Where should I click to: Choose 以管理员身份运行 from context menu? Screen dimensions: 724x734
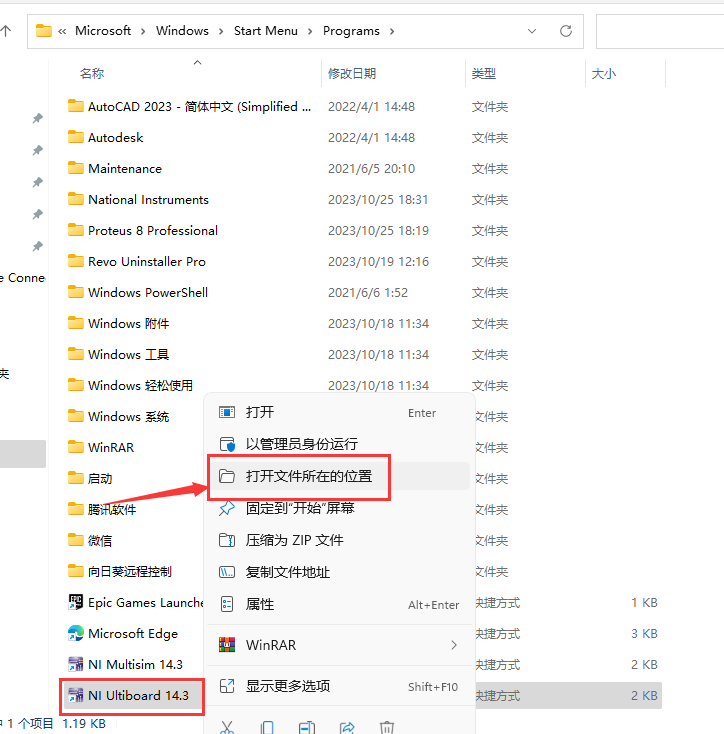tap(338, 444)
